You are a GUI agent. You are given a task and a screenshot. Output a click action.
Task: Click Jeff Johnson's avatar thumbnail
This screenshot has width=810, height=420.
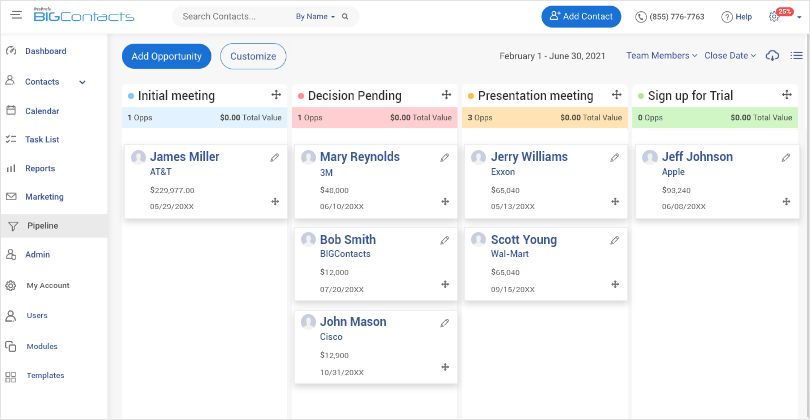(x=649, y=157)
